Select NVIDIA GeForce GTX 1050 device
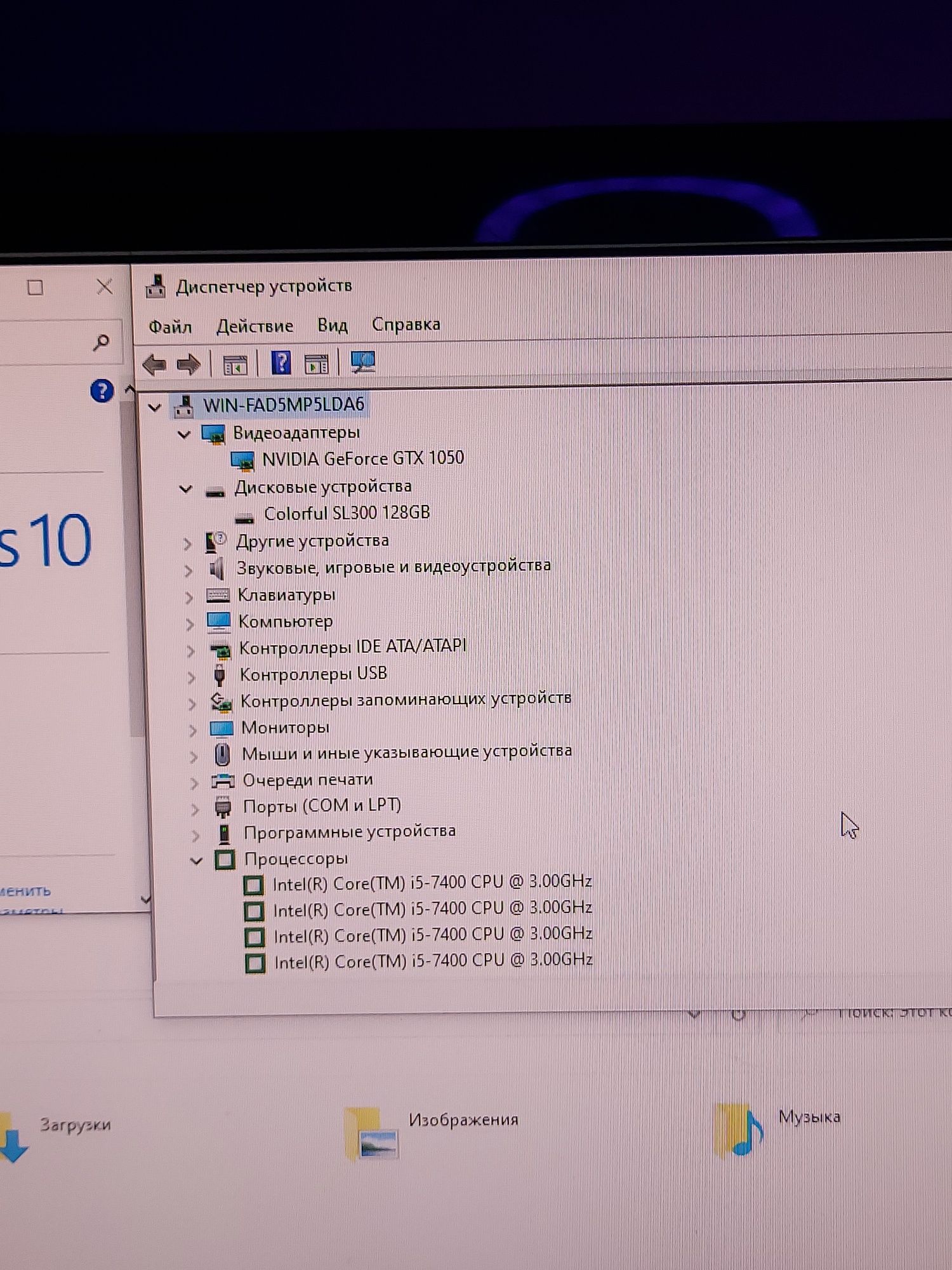Image resolution: width=952 pixels, height=1270 pixels. tap(363, 458)
